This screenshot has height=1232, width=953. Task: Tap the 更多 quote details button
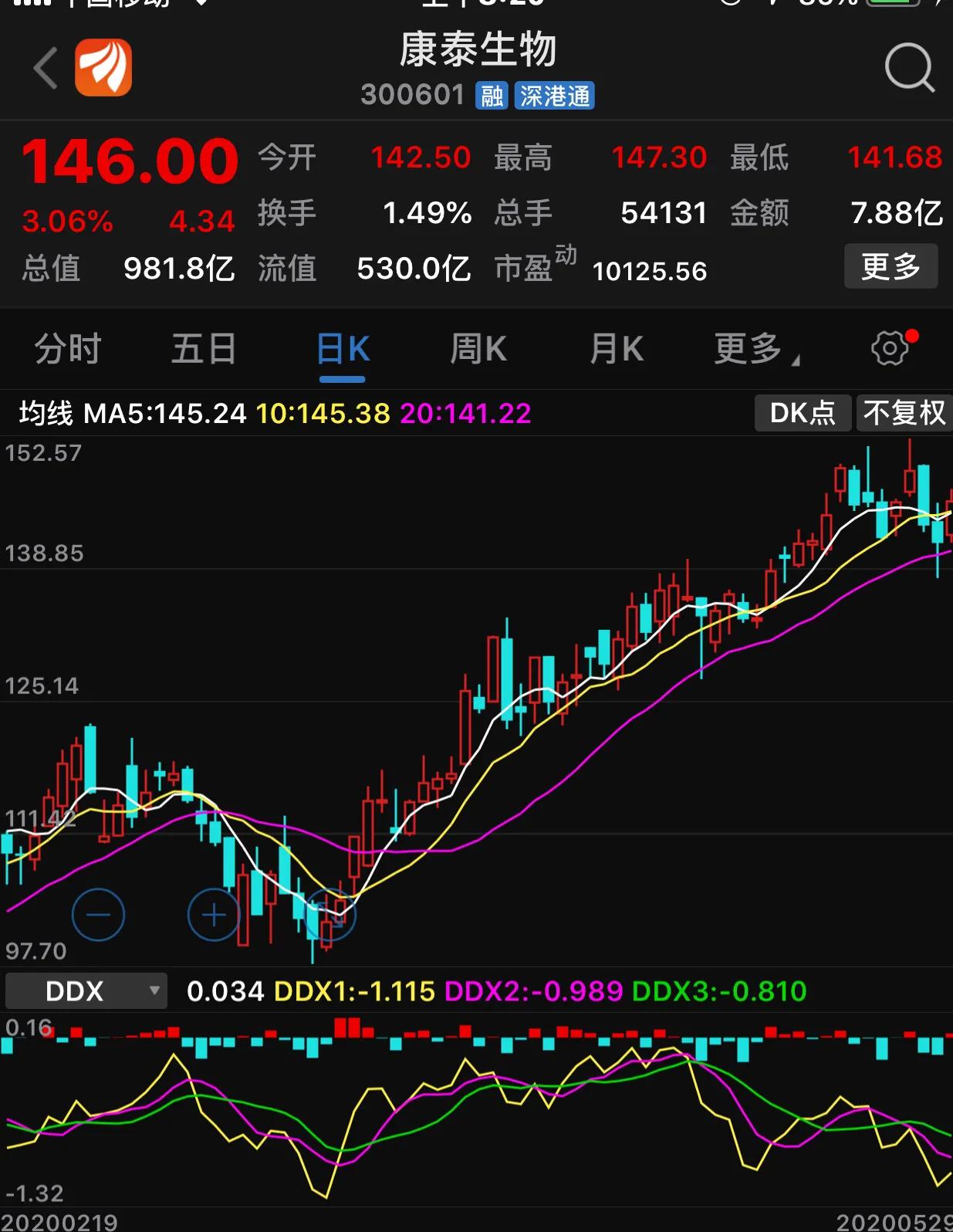pos(890,266)
